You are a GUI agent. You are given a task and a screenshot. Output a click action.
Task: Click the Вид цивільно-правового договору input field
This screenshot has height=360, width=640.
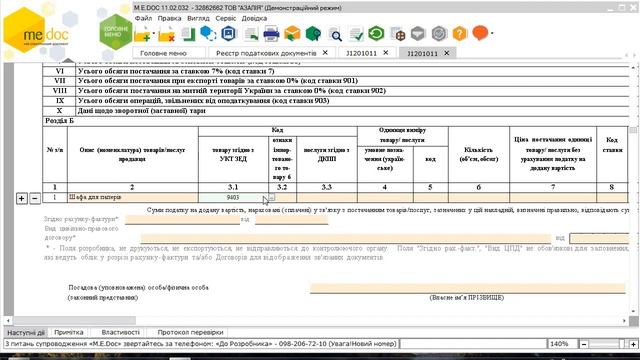[346, 238]
